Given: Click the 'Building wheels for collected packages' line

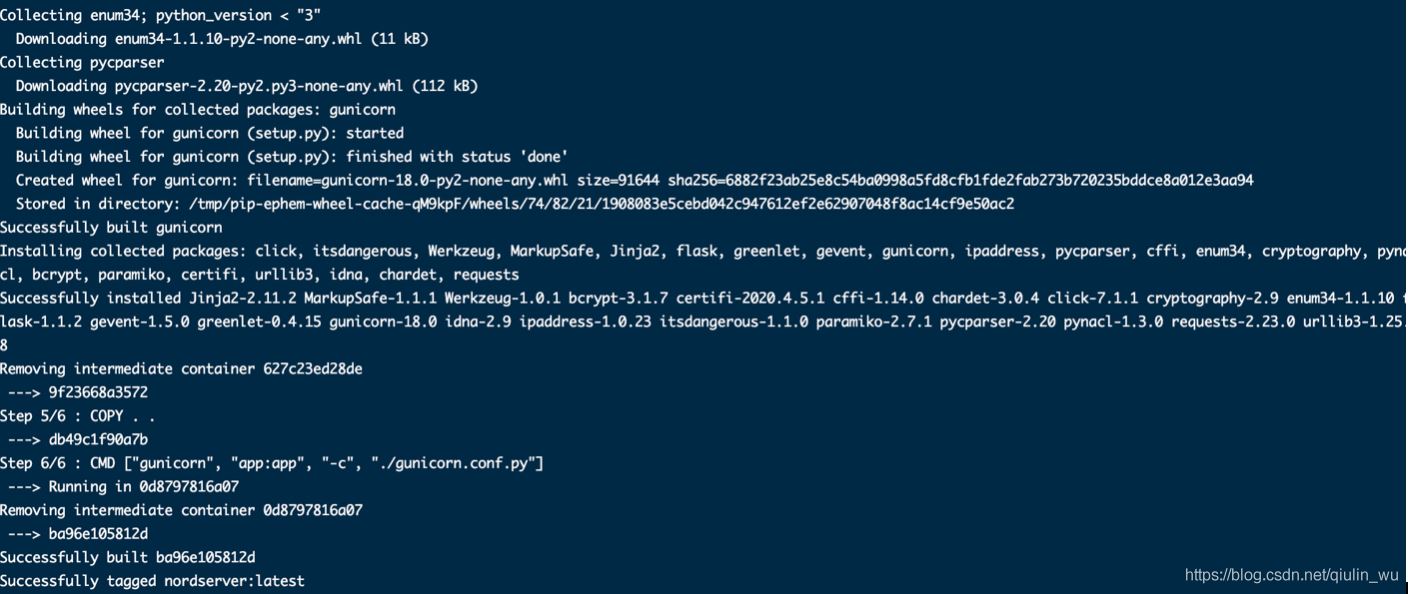Looking at the screenshot, I should click(x=197, y=110).
